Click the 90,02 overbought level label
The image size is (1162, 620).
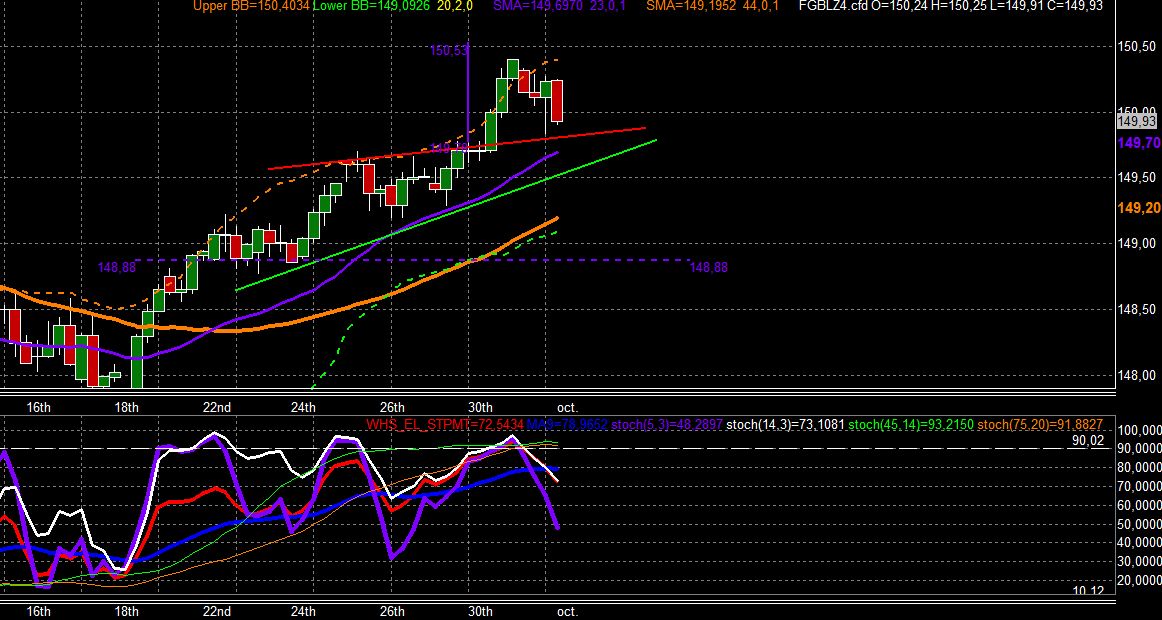1089,441
